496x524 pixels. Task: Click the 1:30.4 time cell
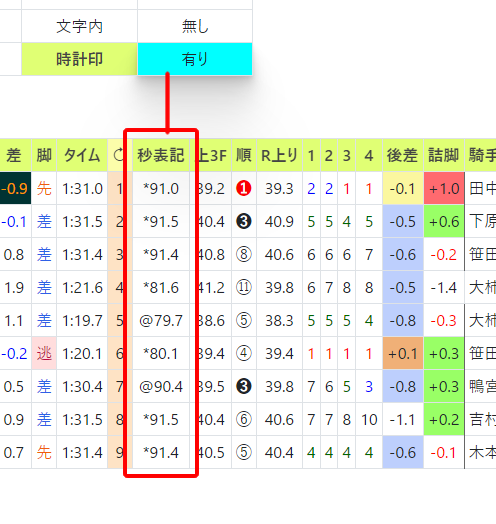click(82, 387)
